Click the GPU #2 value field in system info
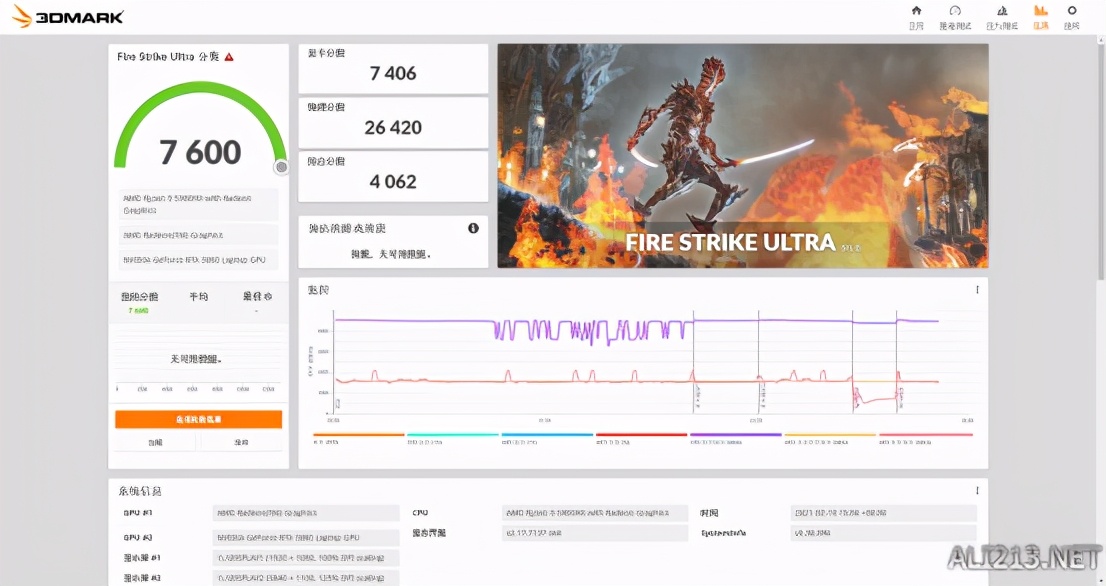 (306, 537)
